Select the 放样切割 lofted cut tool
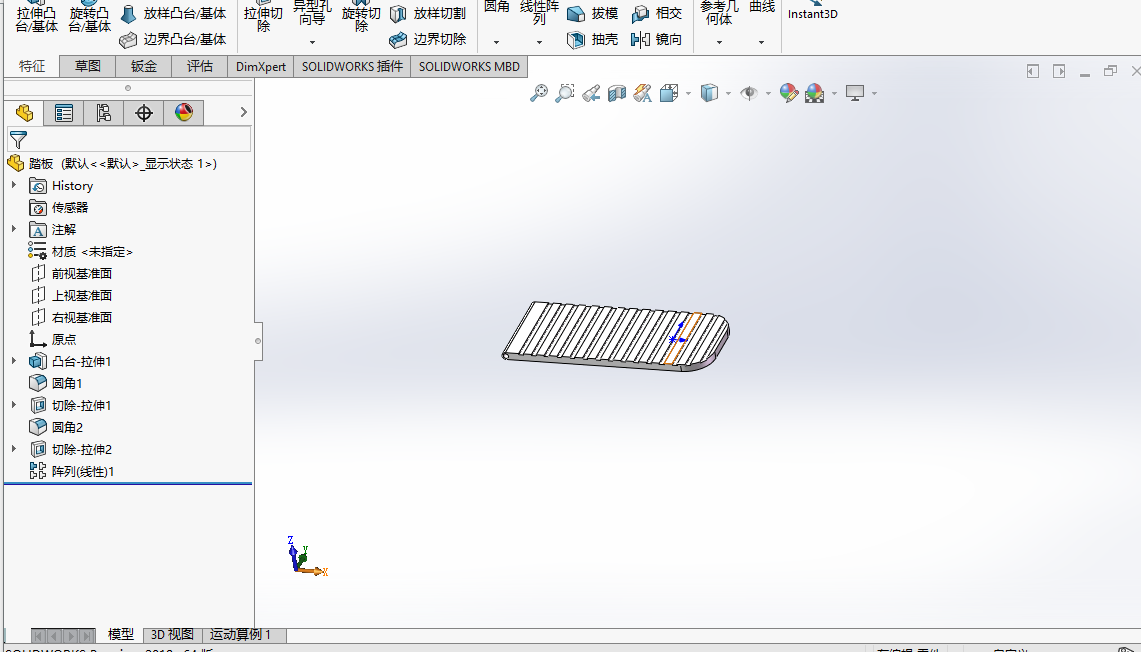Screen dimensions: 1141x652 428,14
